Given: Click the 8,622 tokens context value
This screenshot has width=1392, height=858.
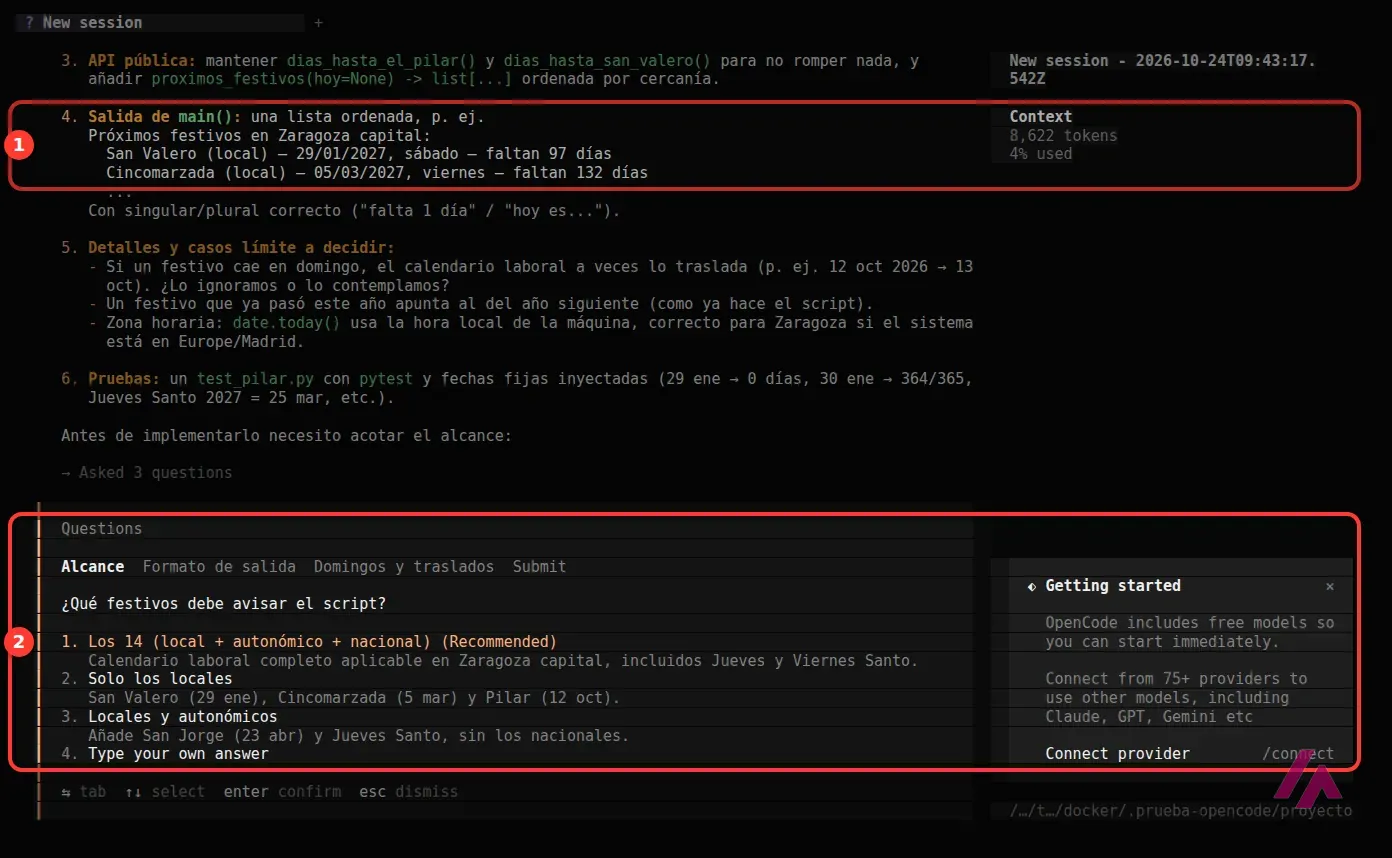Looking at the screenshot, I should 1063,135.
